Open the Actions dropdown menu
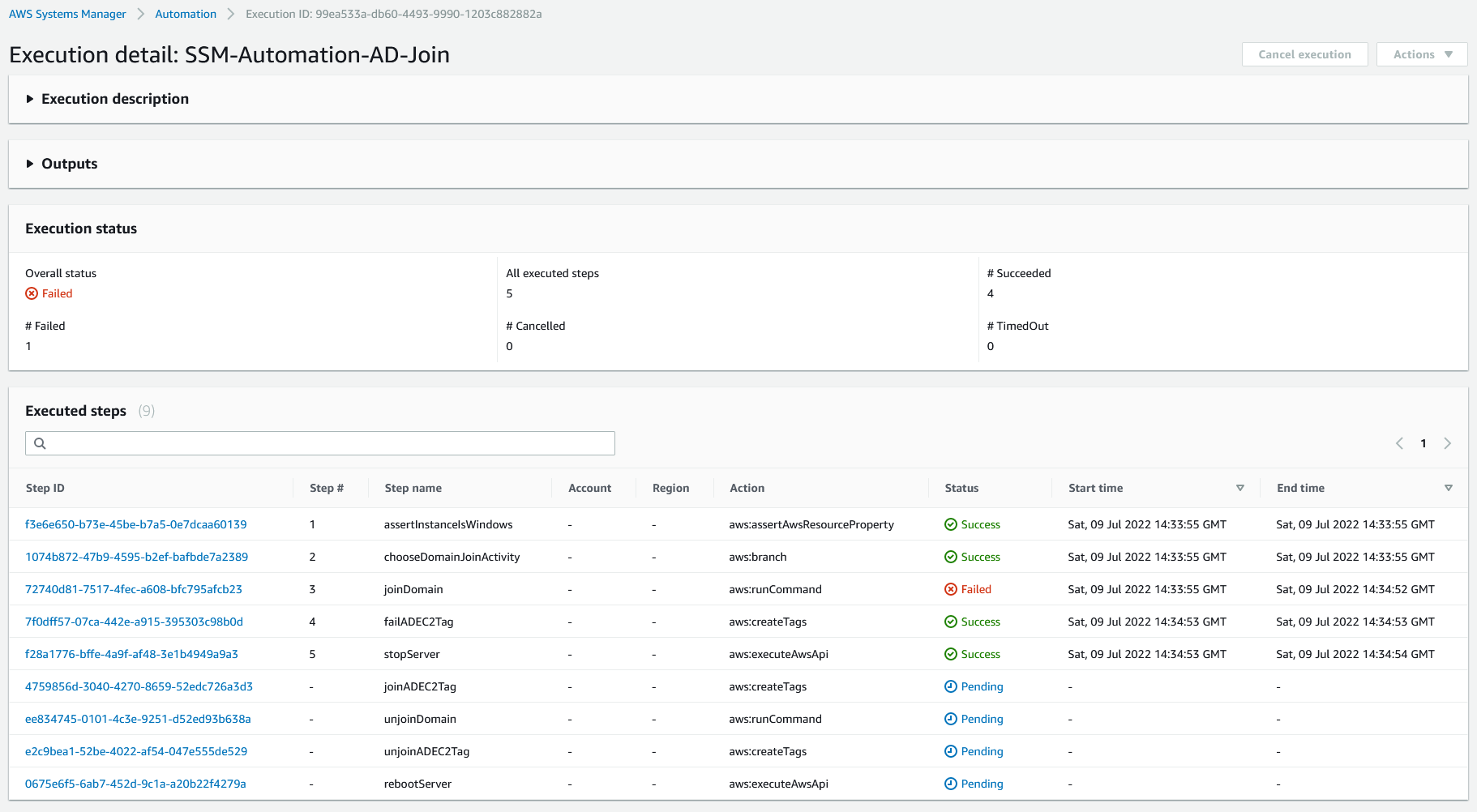Screen dimensions: 1477x812 (x=1422, y=54)
